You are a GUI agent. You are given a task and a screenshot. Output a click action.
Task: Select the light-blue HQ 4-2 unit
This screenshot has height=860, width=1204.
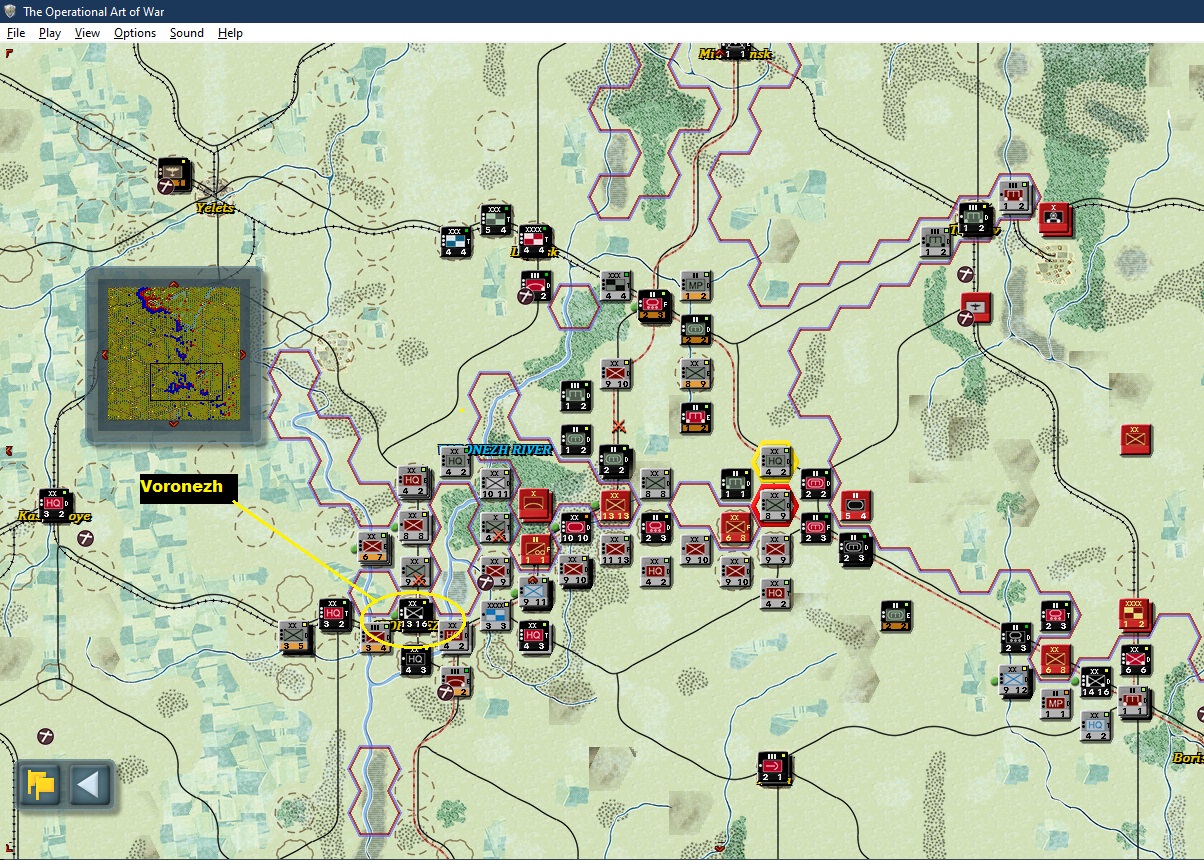pyautogui.click(x=1095, y=725)
